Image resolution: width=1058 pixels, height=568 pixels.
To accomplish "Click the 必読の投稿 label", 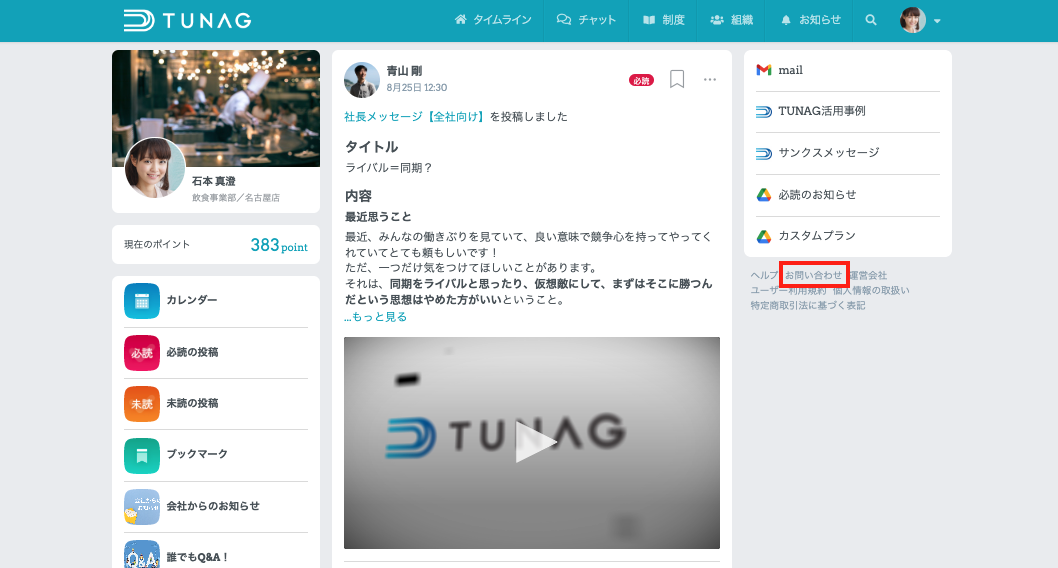I will (x=192, y=352).
